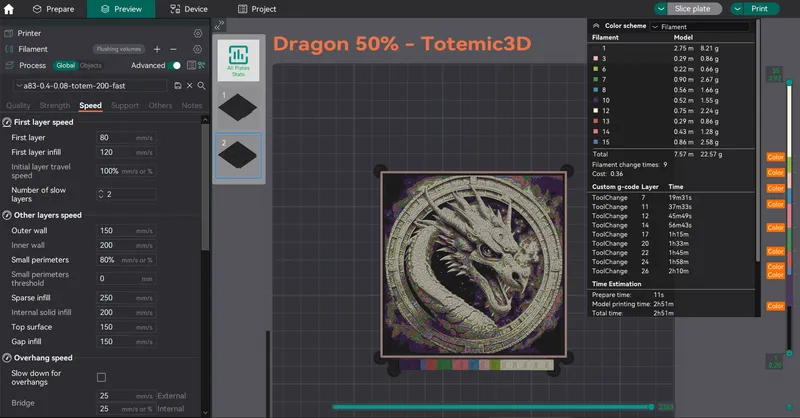Go to the Home screen icon
Image resolution: width=800 pixels, height=418 pixels.
coord(9,9)
